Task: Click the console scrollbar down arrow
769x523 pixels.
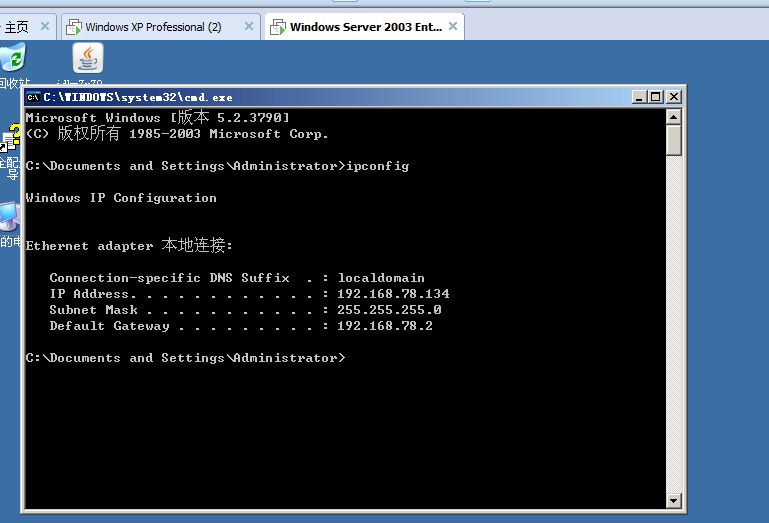Action: [674, 500]
